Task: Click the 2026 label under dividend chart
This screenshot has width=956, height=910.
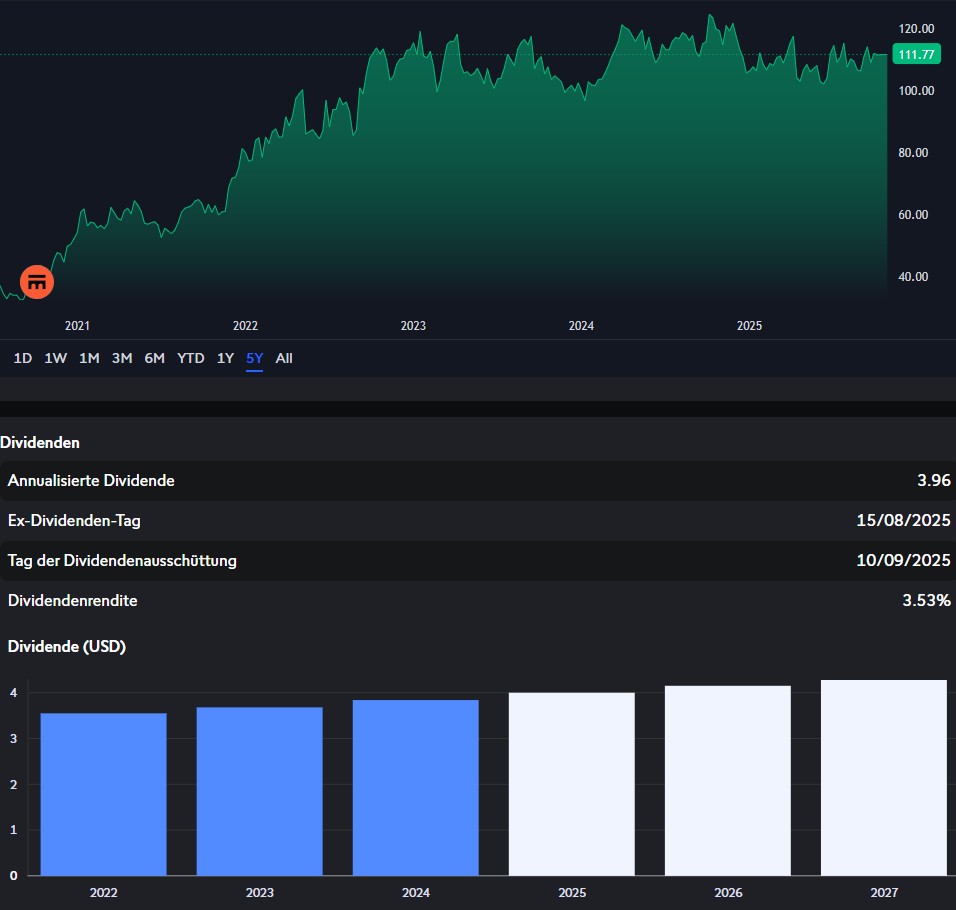Action: (x=728, y=893)
